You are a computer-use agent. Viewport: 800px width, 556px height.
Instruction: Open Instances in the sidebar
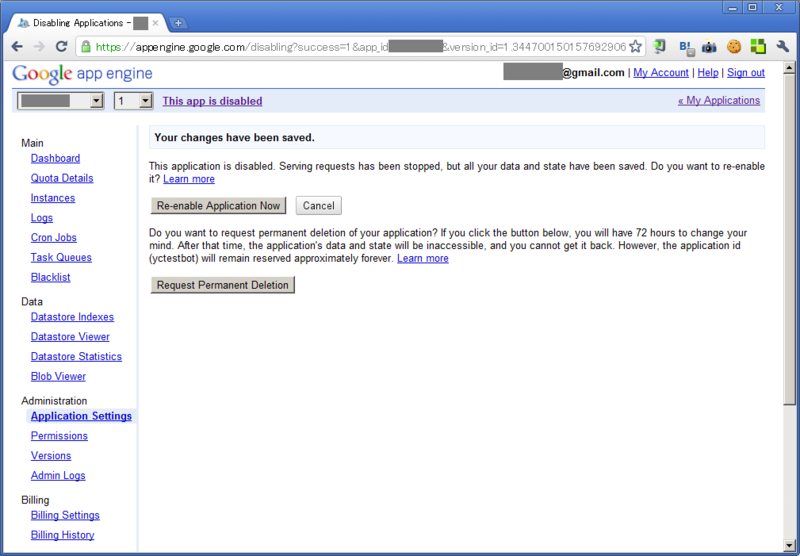53,198
